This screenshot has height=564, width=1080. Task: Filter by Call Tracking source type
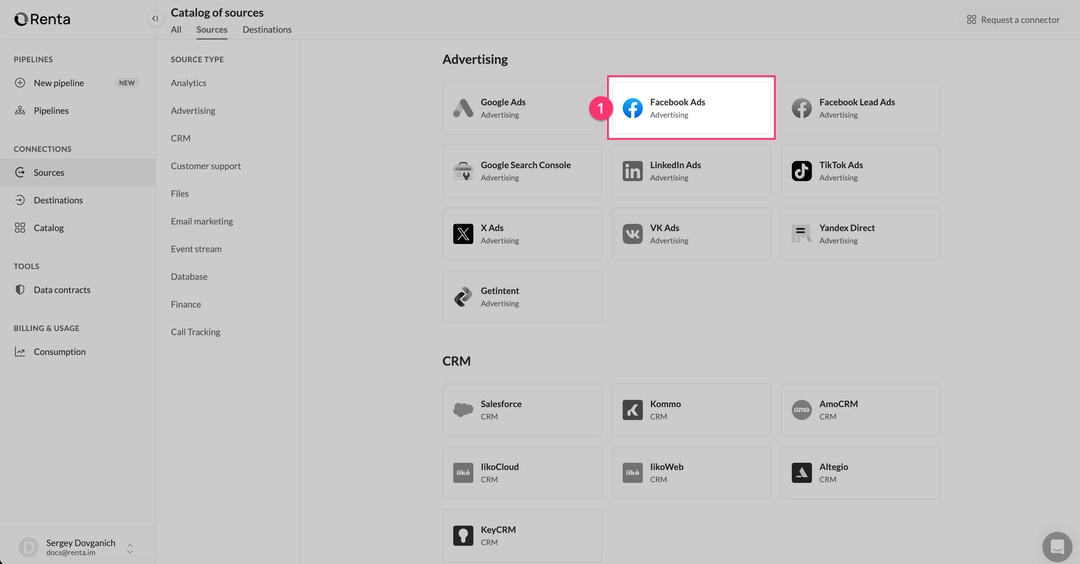pyautogui.click(x=195, y=332)
